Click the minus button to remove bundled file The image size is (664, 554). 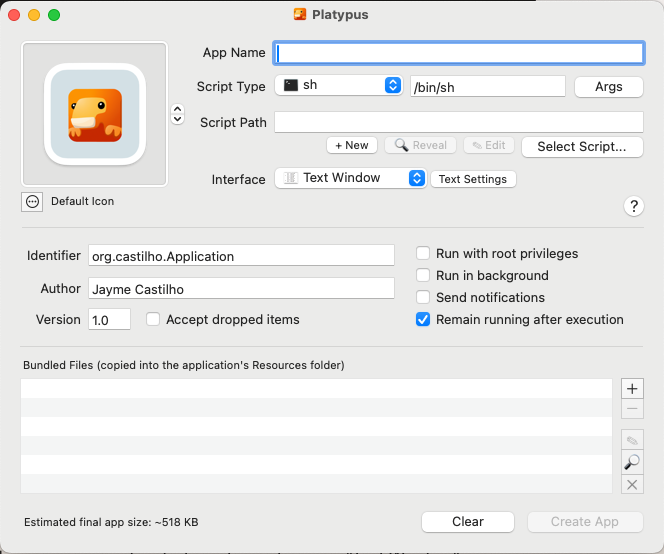[x=632, y=409]
